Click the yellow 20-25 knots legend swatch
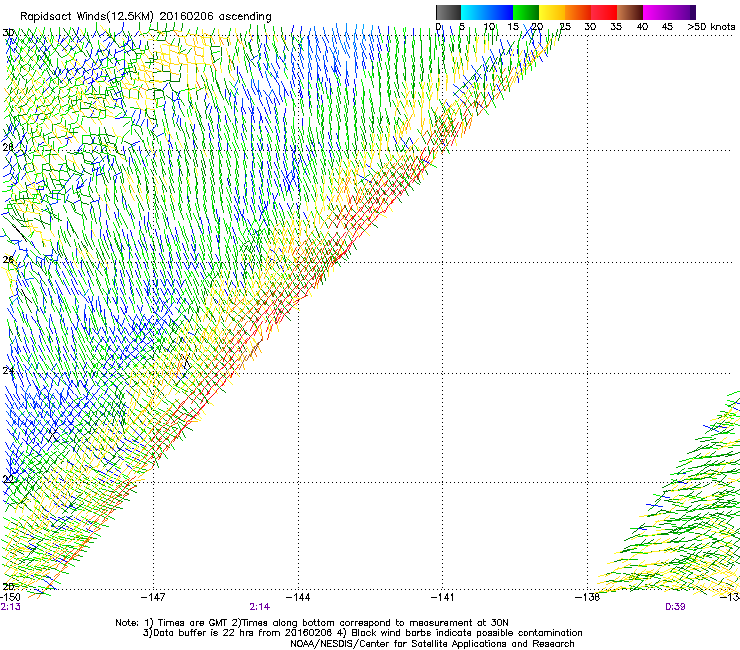This screenshot has height=650, width=740. (x=552, y=12)
